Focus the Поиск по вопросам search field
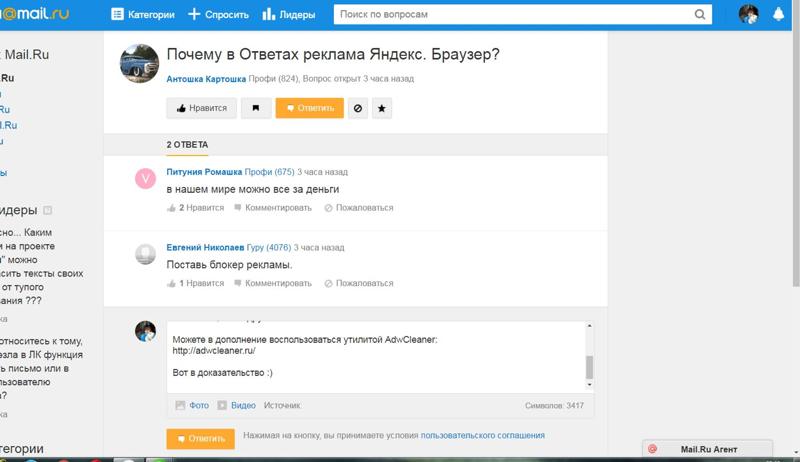Screen dimensions: 800x462 point(513,14)
